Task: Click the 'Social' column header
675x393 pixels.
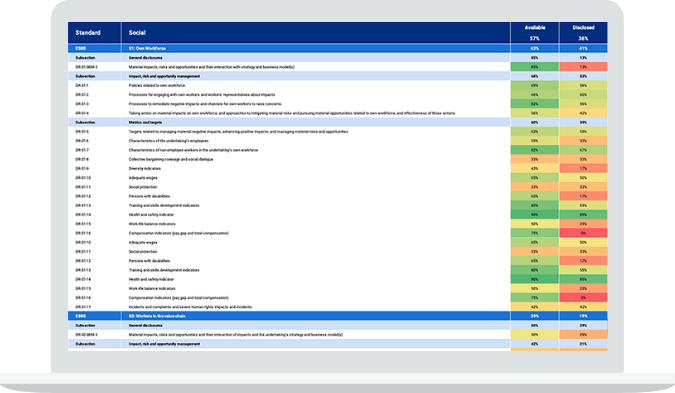Action: point(137,33)
